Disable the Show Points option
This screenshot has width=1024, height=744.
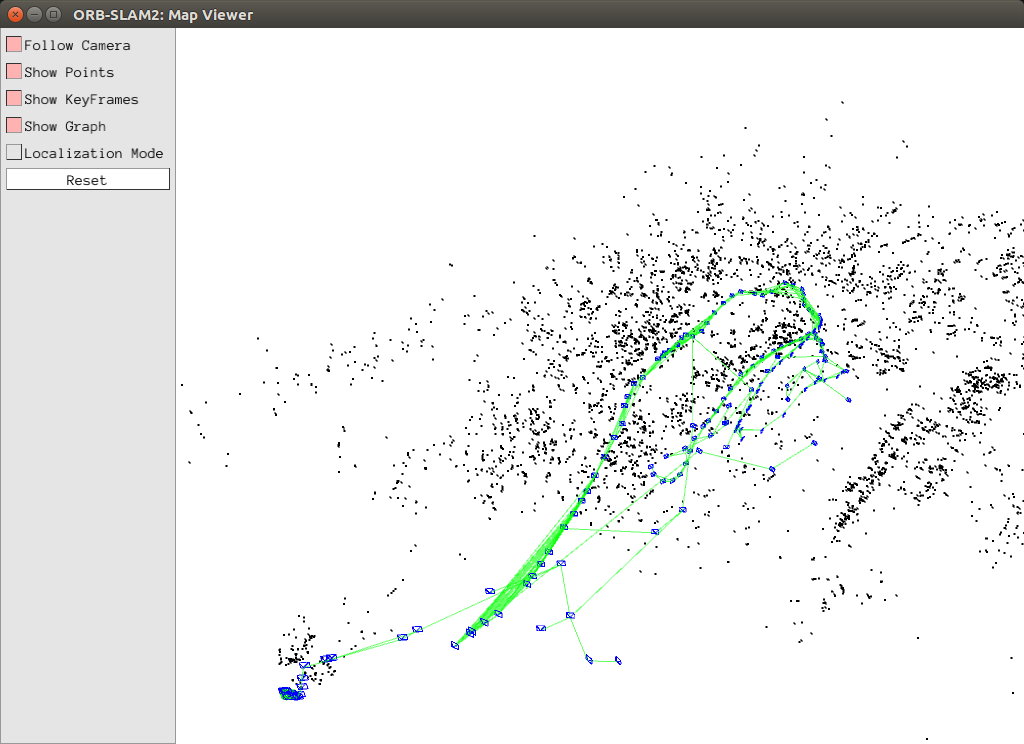(x=14, y=71)
